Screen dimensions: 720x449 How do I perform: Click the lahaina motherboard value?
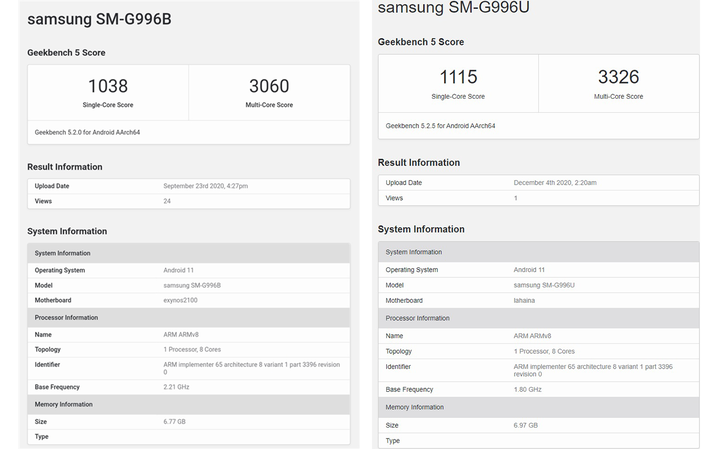pyautogui.click(x=526, y=300)
